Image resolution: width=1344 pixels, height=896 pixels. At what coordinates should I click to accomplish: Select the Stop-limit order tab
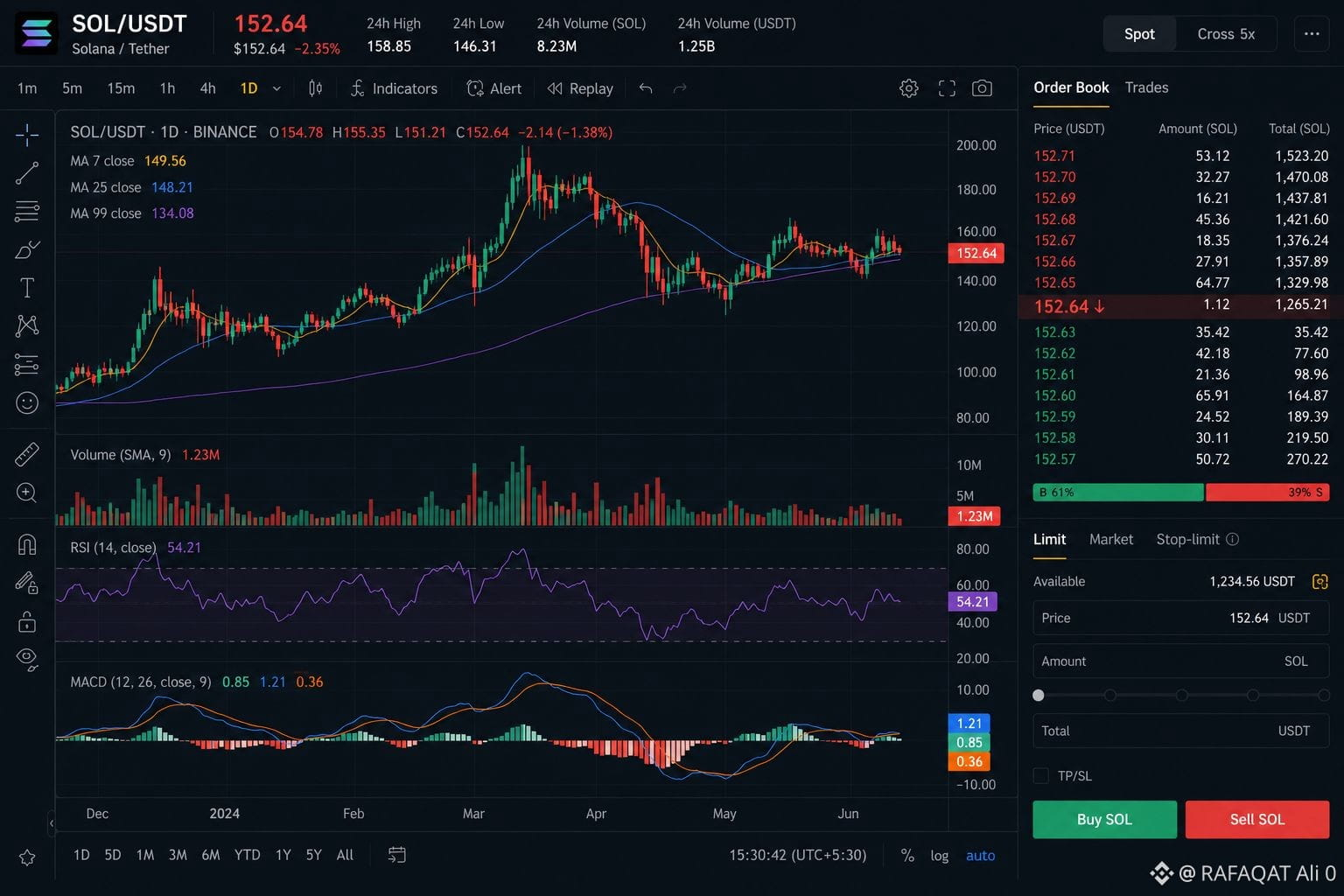tap(1187, 539)
